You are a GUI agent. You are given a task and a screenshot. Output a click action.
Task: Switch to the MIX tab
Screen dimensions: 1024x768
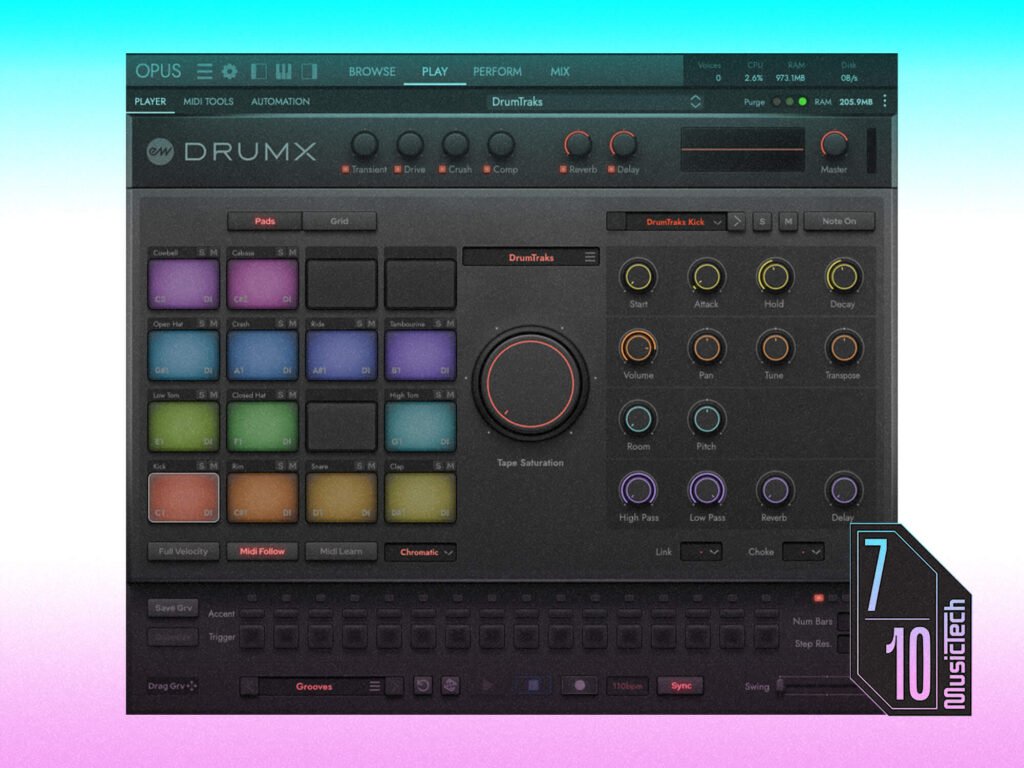pos(560,71)
